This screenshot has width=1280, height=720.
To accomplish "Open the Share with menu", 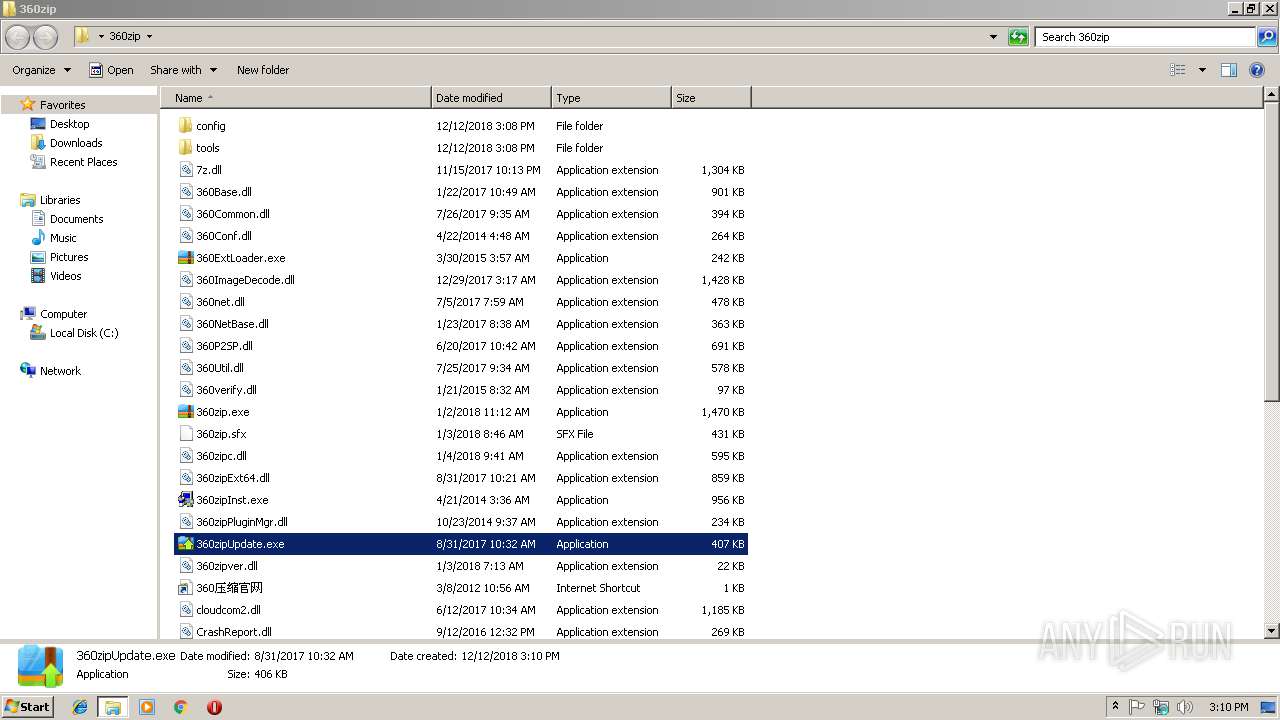I will click(183, 70).
